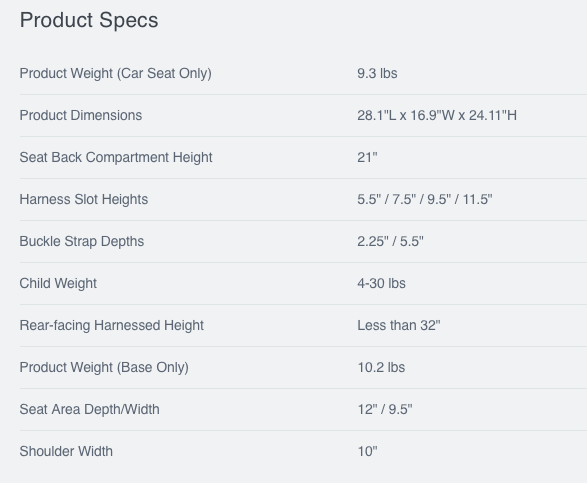Select the Rear-facing Harnessed Height label
587x483 pixels.
pos(112,325)
